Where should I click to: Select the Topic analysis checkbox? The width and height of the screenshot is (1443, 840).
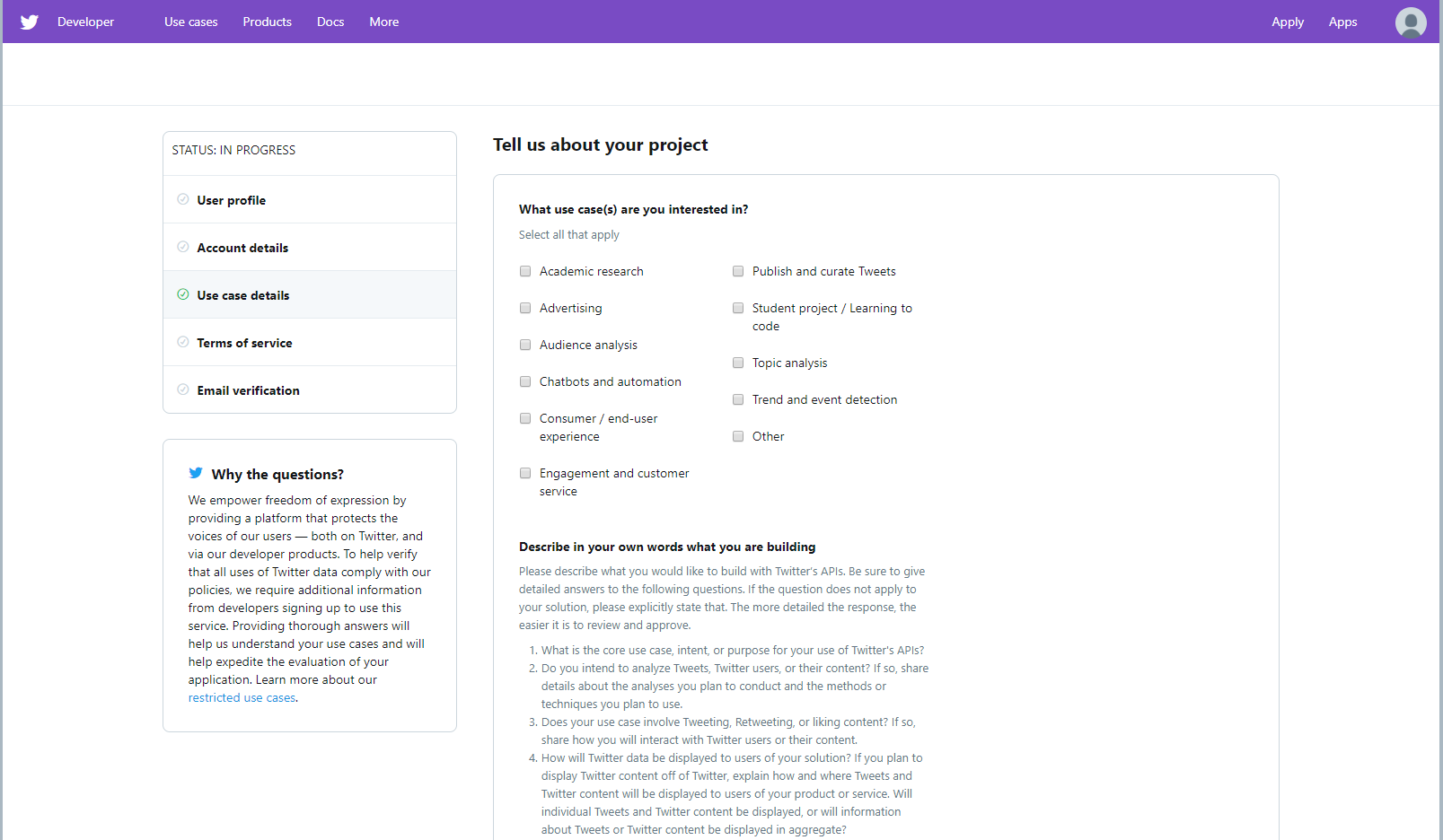pyautogui.click(x=738, y=363)
